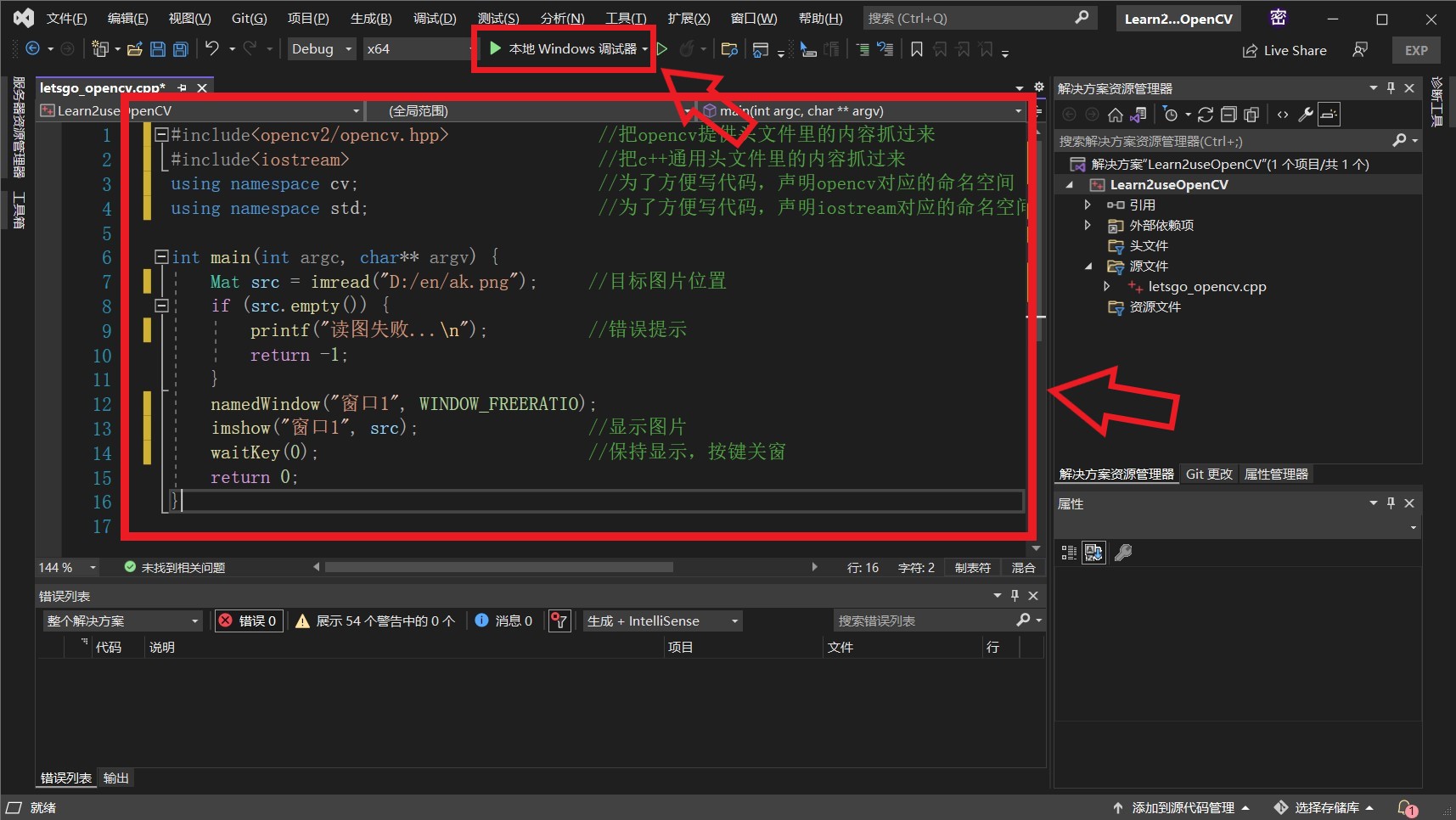This screenshot has height=820, width=1456.
Task: Select the Home view in Solution Explorer
Action: tap(1115, 115)
